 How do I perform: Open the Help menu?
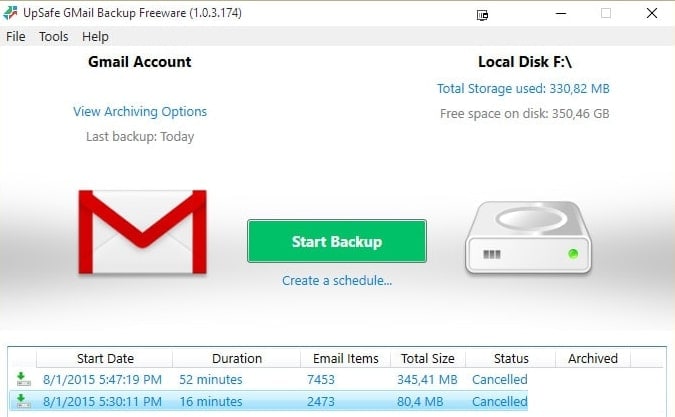coord(95,36)
